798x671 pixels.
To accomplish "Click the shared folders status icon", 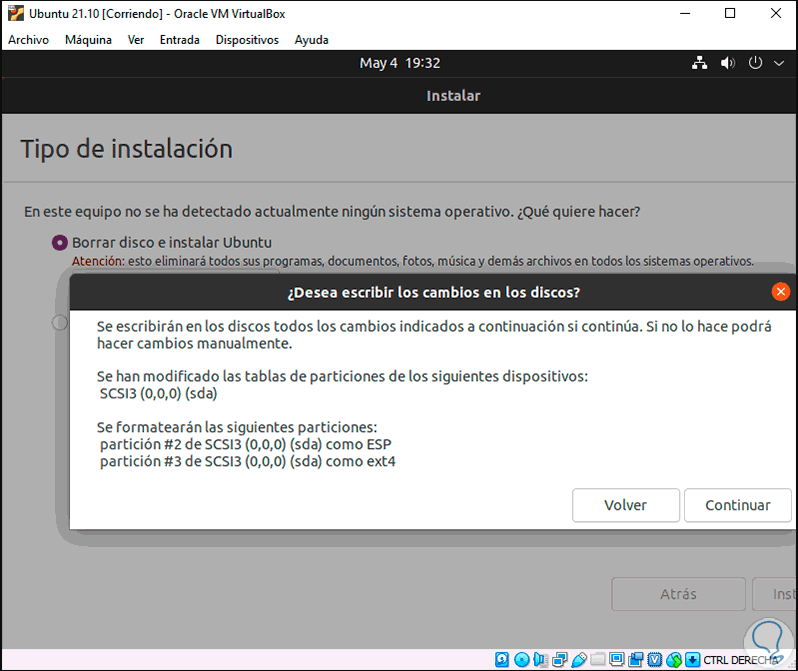I will pyautogui.click(x=598, y=660).
